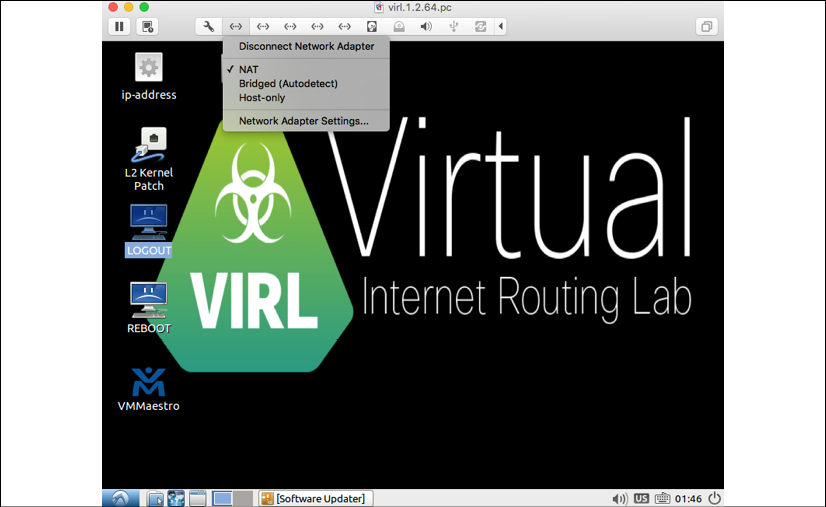Viewport: 826px width, 507px height.
Task: Launch the web browser taskbar icon
Action: (x=176, y=498)
